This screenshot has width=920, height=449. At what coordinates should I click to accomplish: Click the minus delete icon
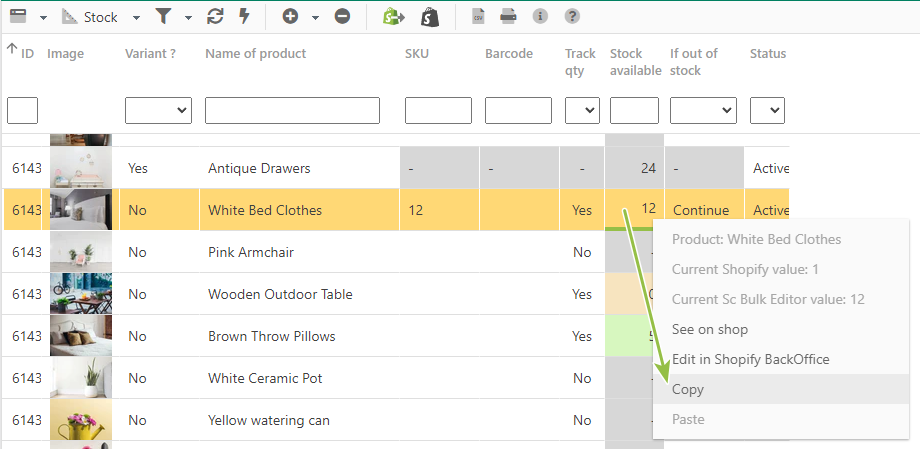342,16
